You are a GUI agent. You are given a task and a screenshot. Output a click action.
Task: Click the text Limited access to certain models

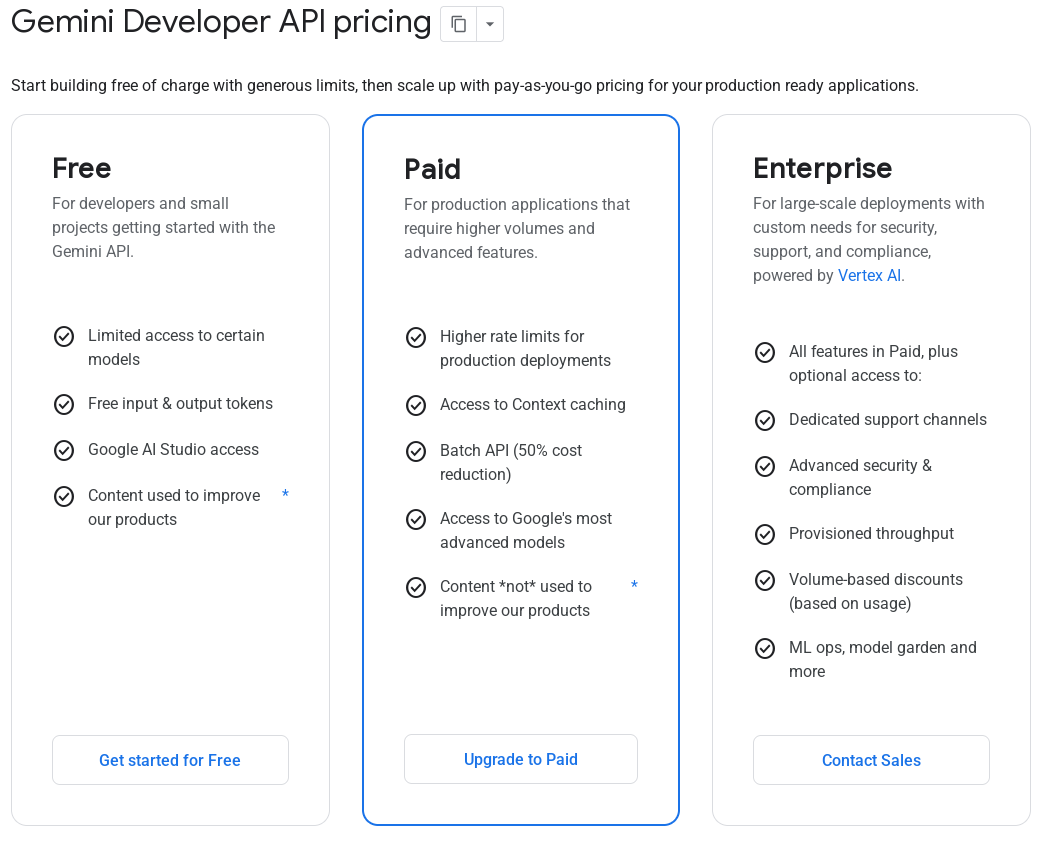tap(176, 347)
